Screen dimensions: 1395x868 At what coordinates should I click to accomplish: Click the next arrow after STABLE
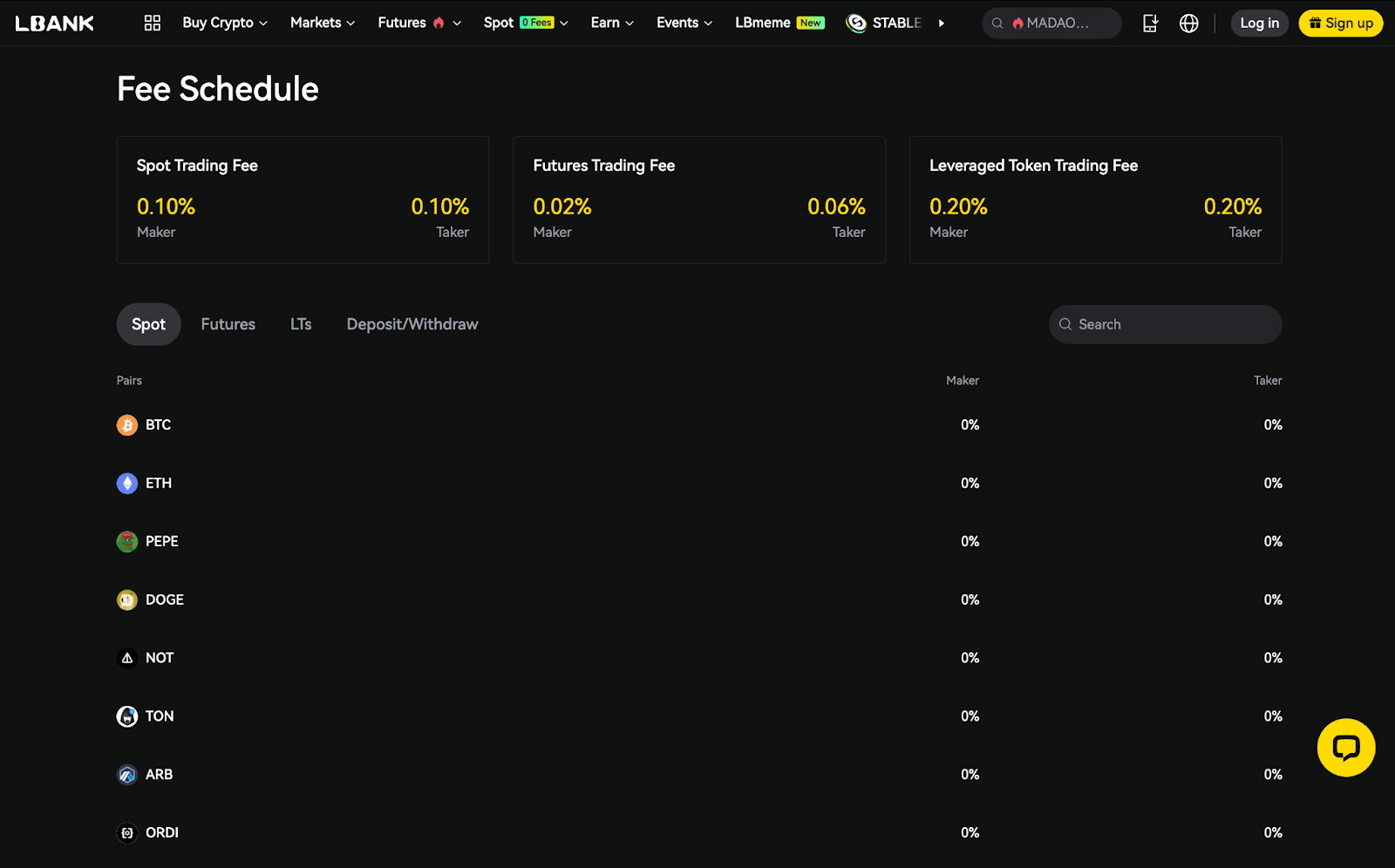[942, 24]
